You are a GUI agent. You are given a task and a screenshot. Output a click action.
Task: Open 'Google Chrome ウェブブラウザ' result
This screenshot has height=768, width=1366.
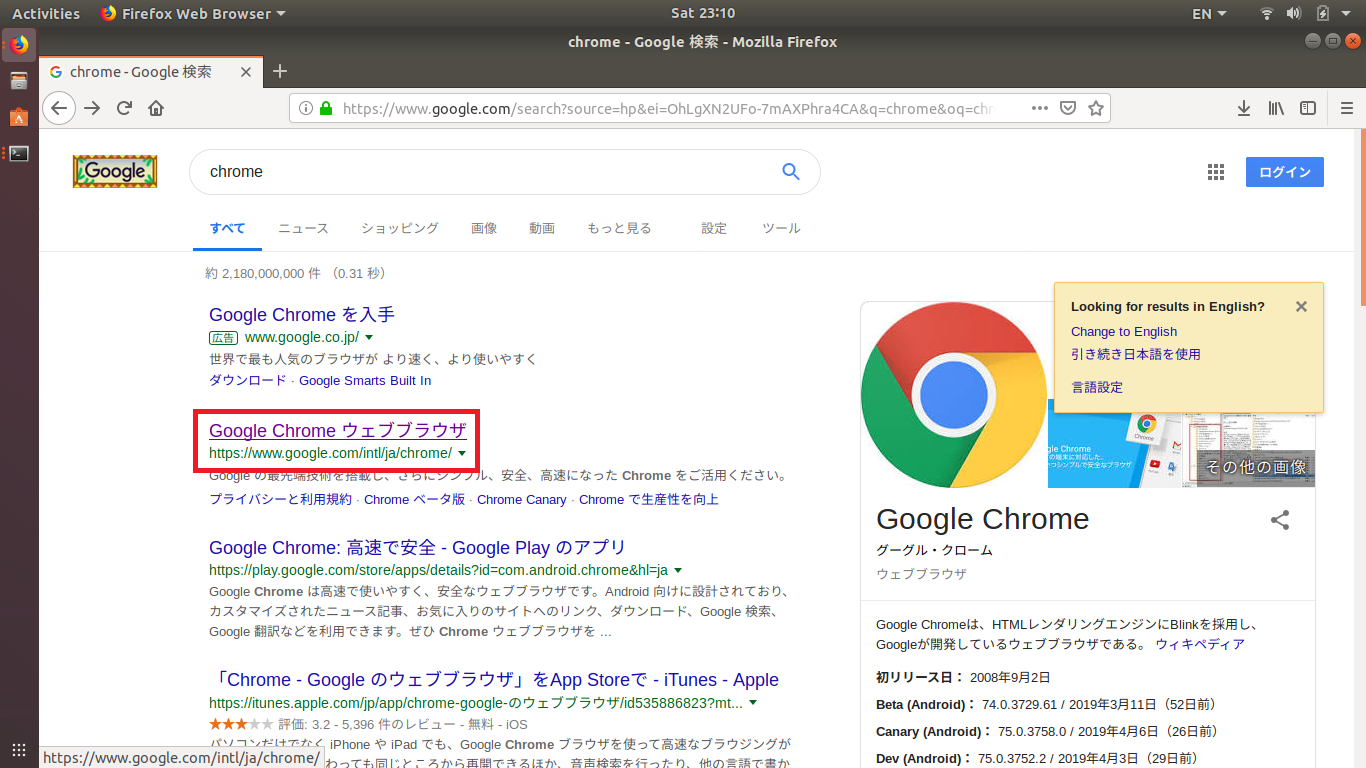(338, 431)
